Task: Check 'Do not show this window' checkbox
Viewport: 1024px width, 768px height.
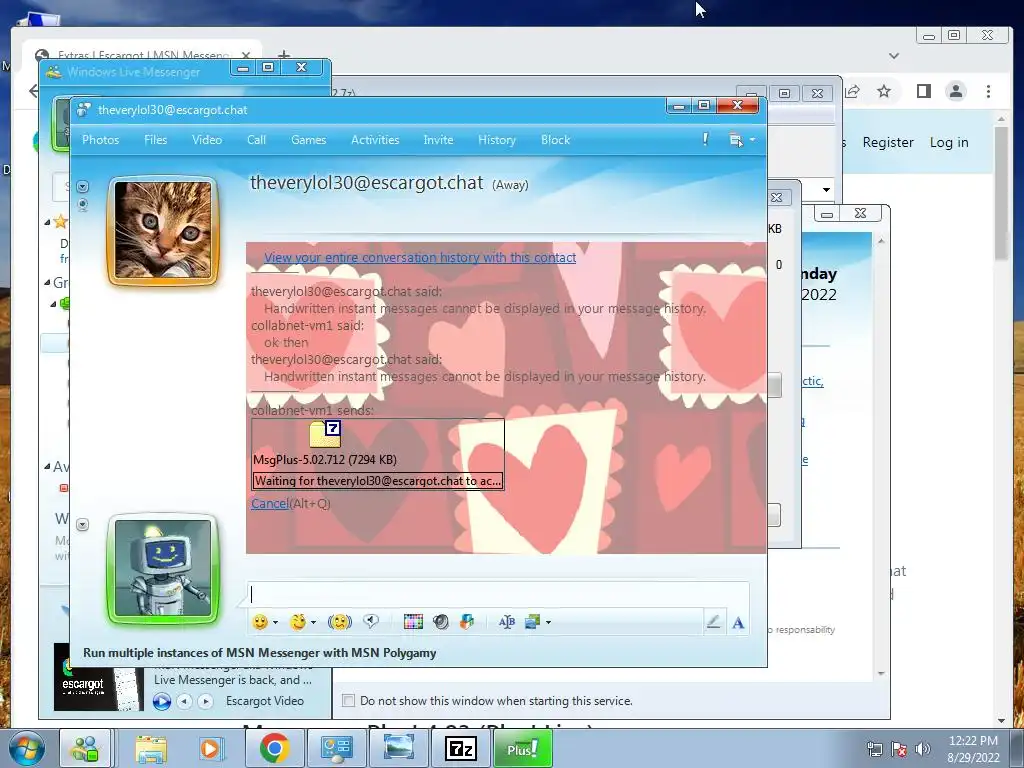Action: click(x=349, y=701)
